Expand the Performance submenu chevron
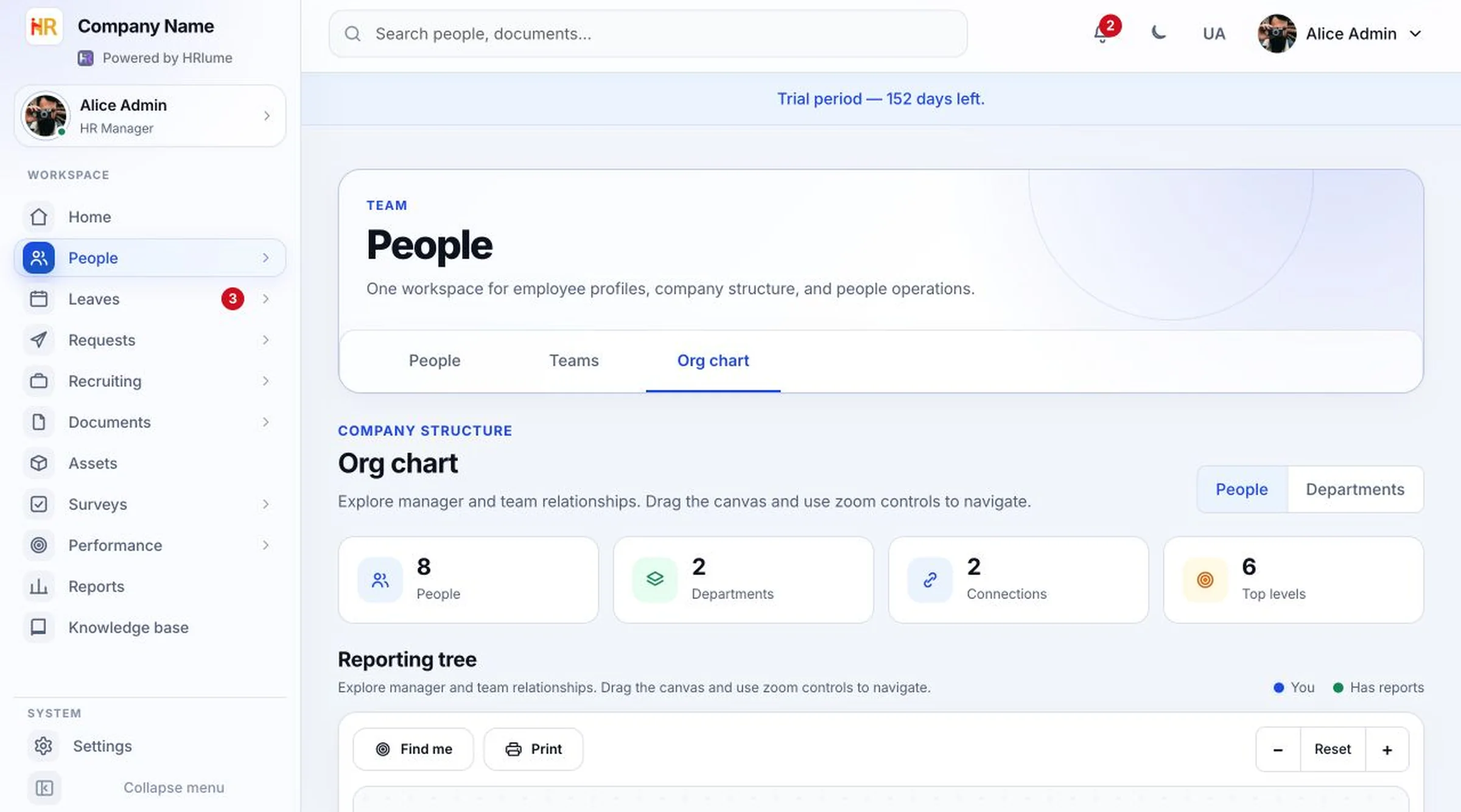Viewport: 1461px width, 812px height. point(265,545)
